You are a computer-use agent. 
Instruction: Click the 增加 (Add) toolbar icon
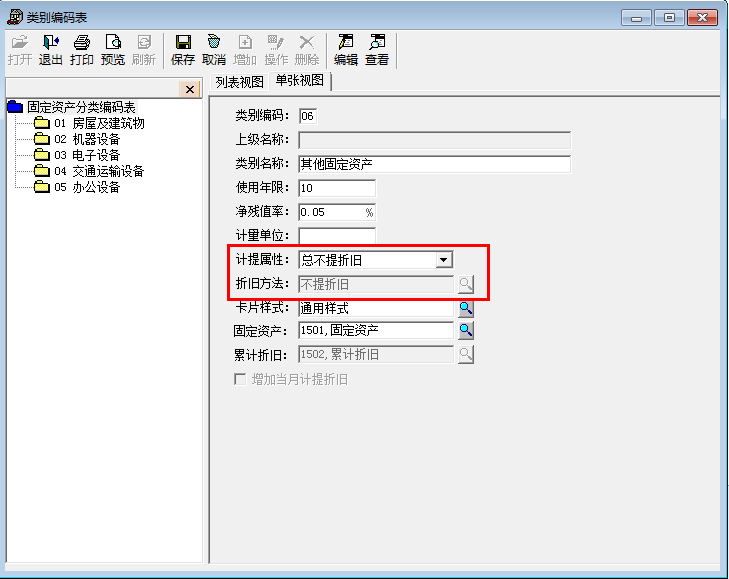(245, 50)
